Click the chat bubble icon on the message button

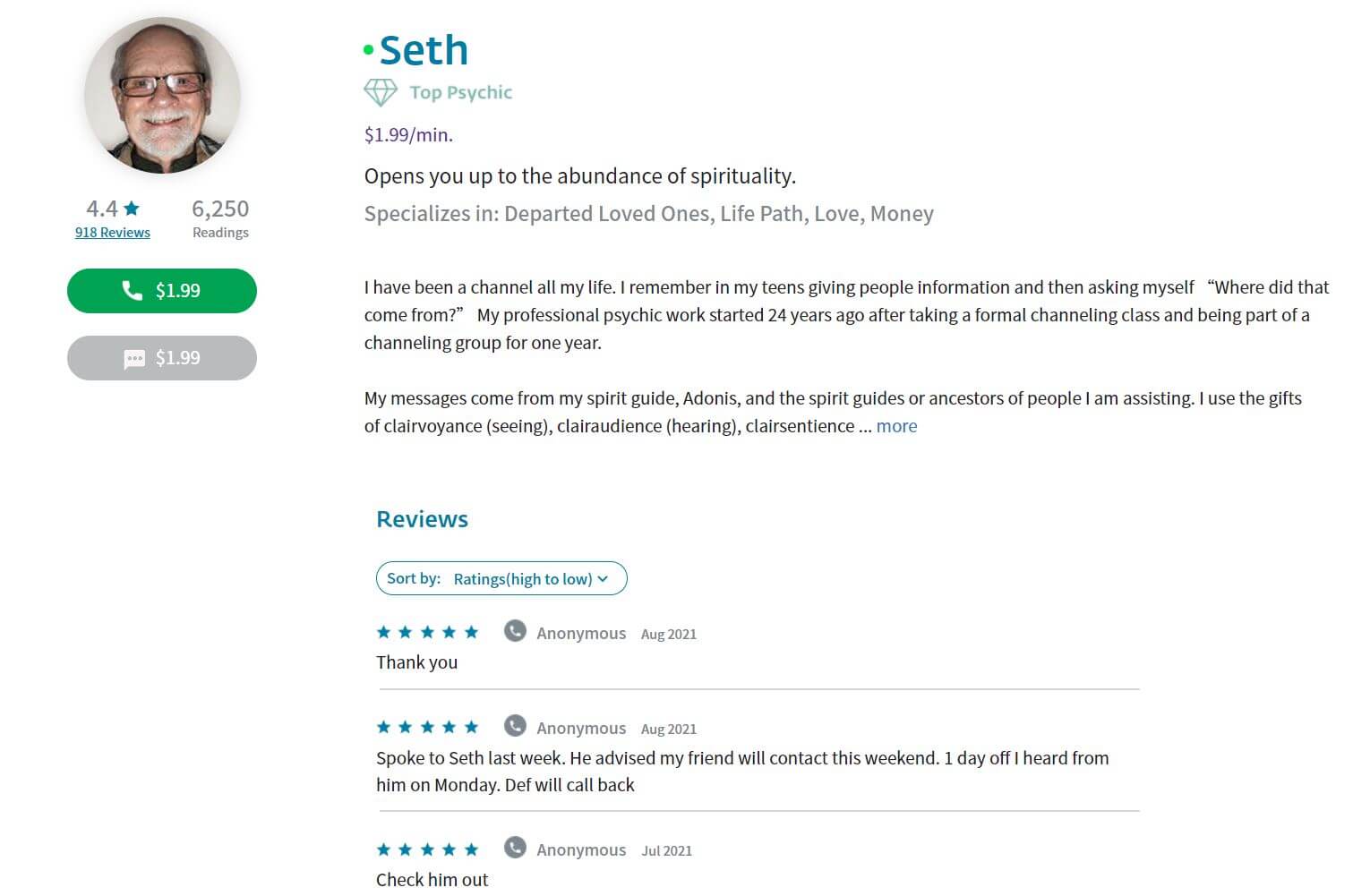[133, 358]
